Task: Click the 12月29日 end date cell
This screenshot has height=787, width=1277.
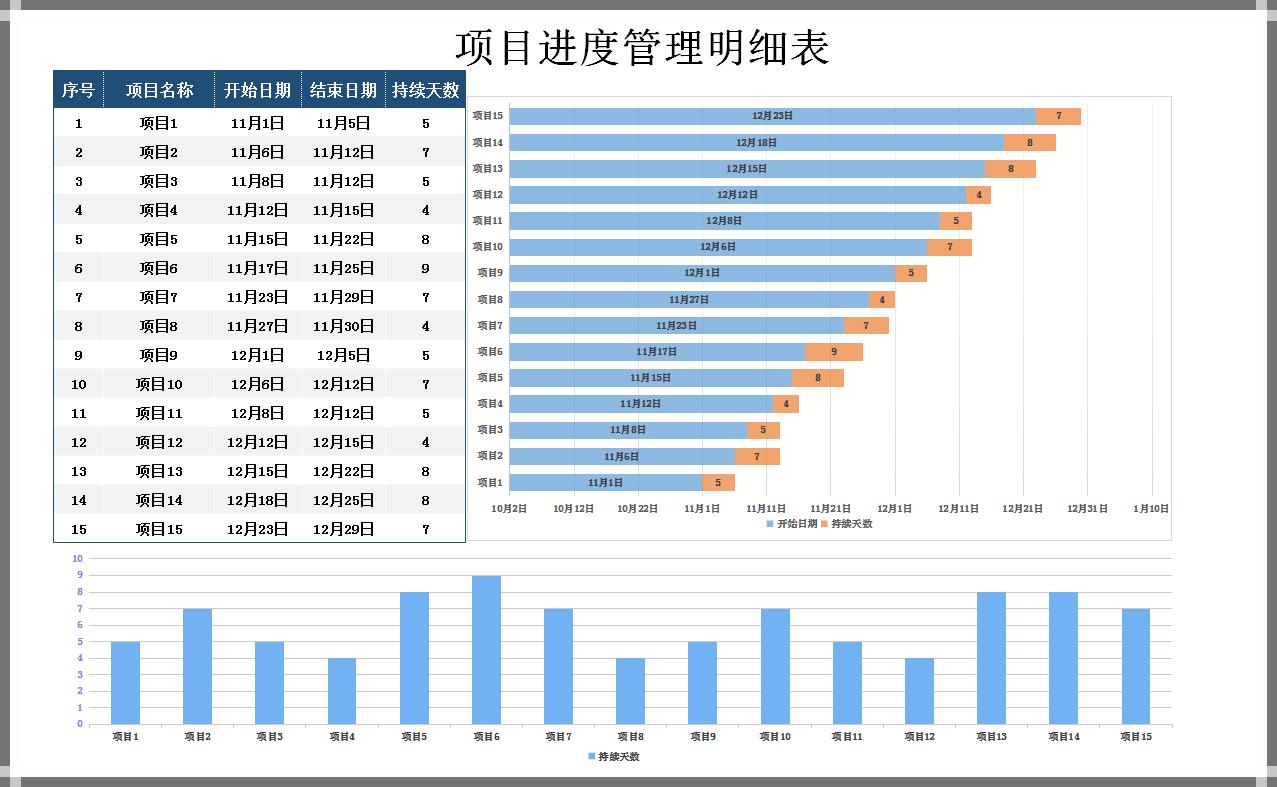Action: tap(343, 529)
